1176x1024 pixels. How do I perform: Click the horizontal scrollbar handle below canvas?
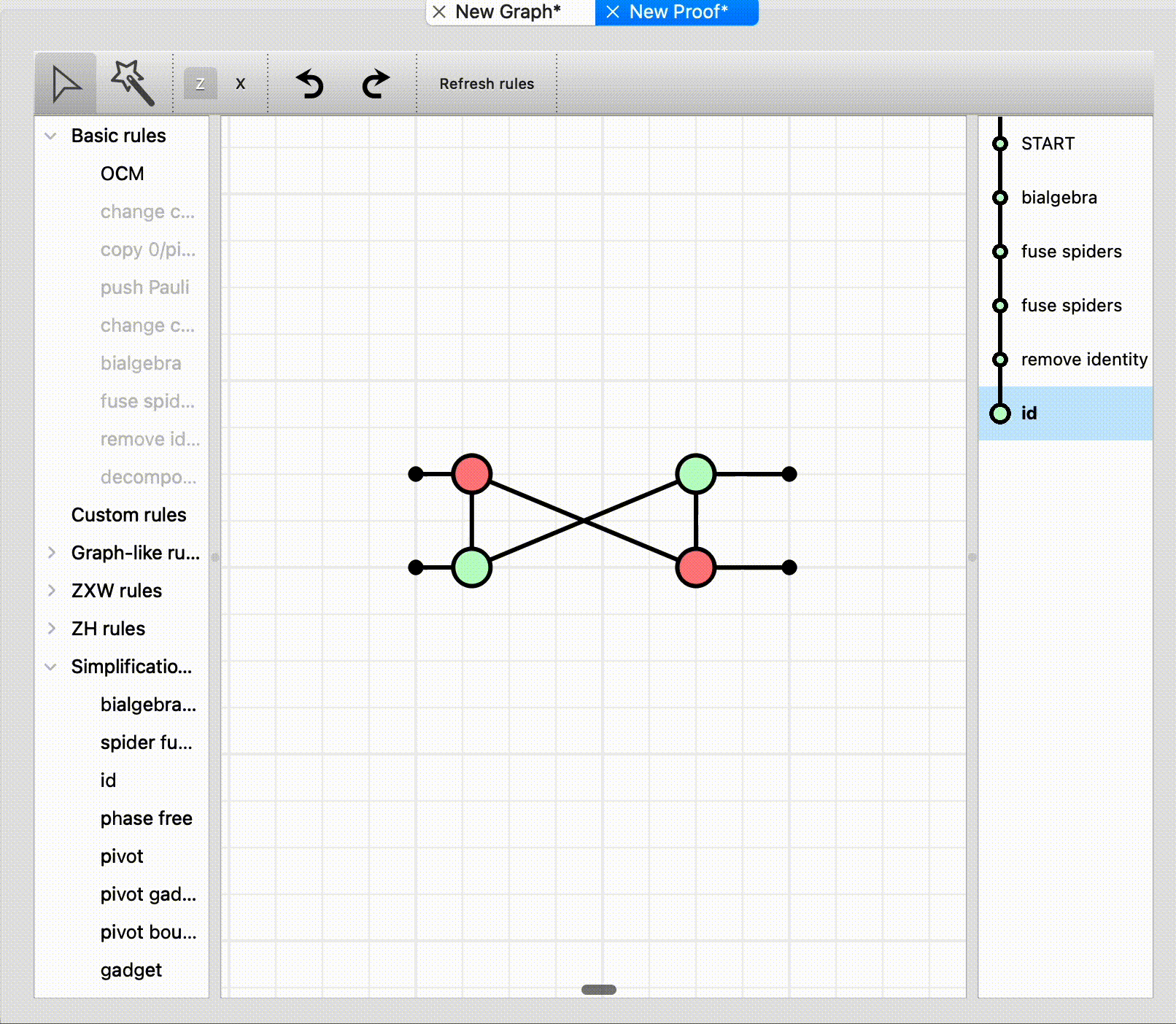click(x=598, y=990)
